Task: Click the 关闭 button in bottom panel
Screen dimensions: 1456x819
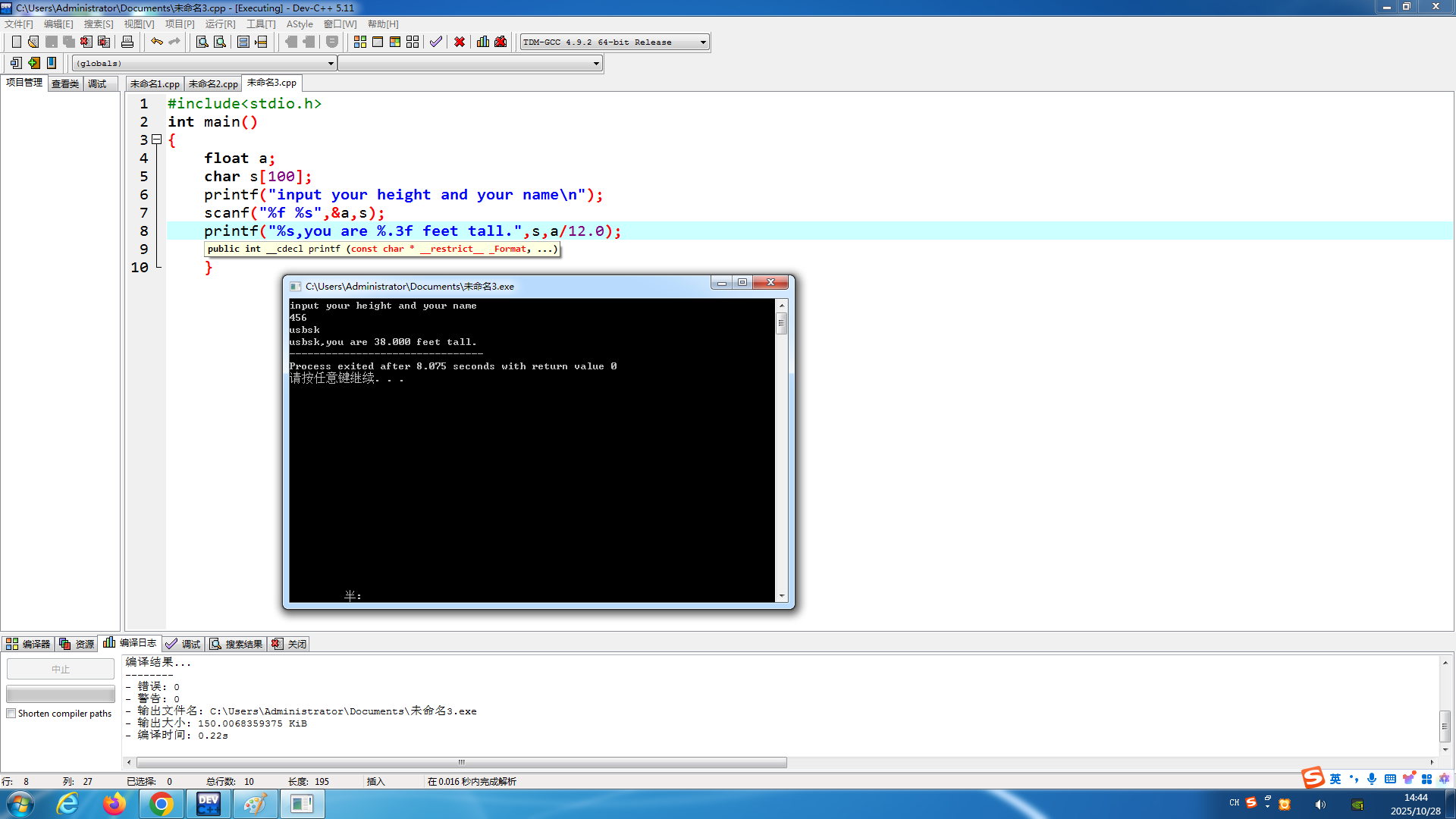Action: (x=289, y=644)
